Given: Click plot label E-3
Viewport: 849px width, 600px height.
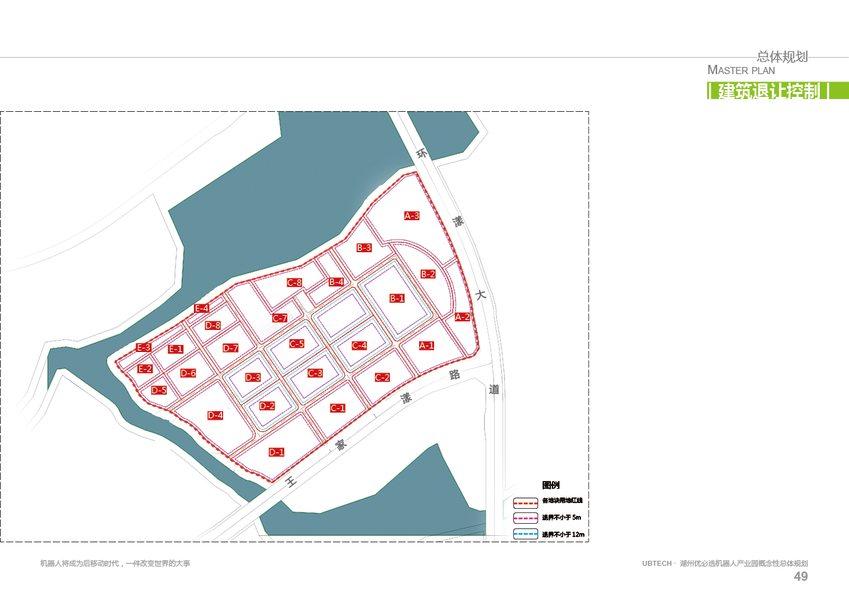Looking at the screenshot, I should click(143, 347).
